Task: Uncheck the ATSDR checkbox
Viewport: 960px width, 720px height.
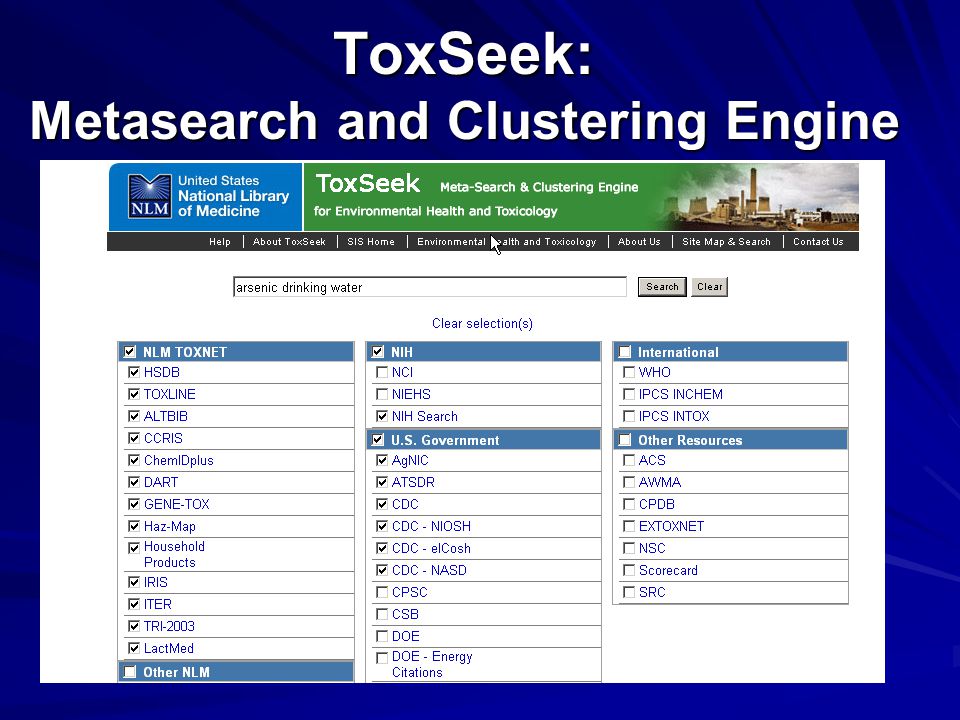Action: click(382, 482)
